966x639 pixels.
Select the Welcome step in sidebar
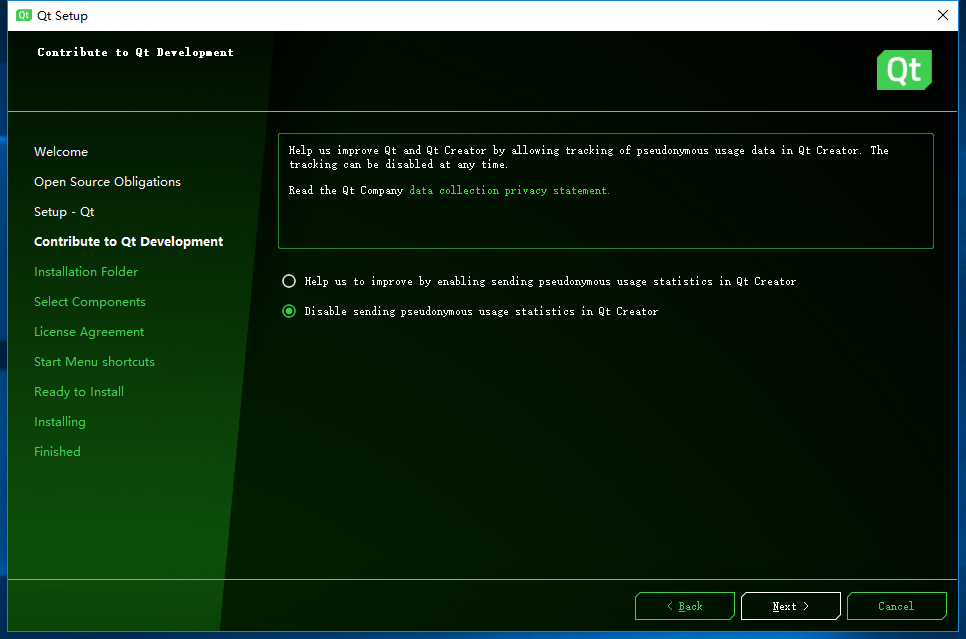pos(61,152)
